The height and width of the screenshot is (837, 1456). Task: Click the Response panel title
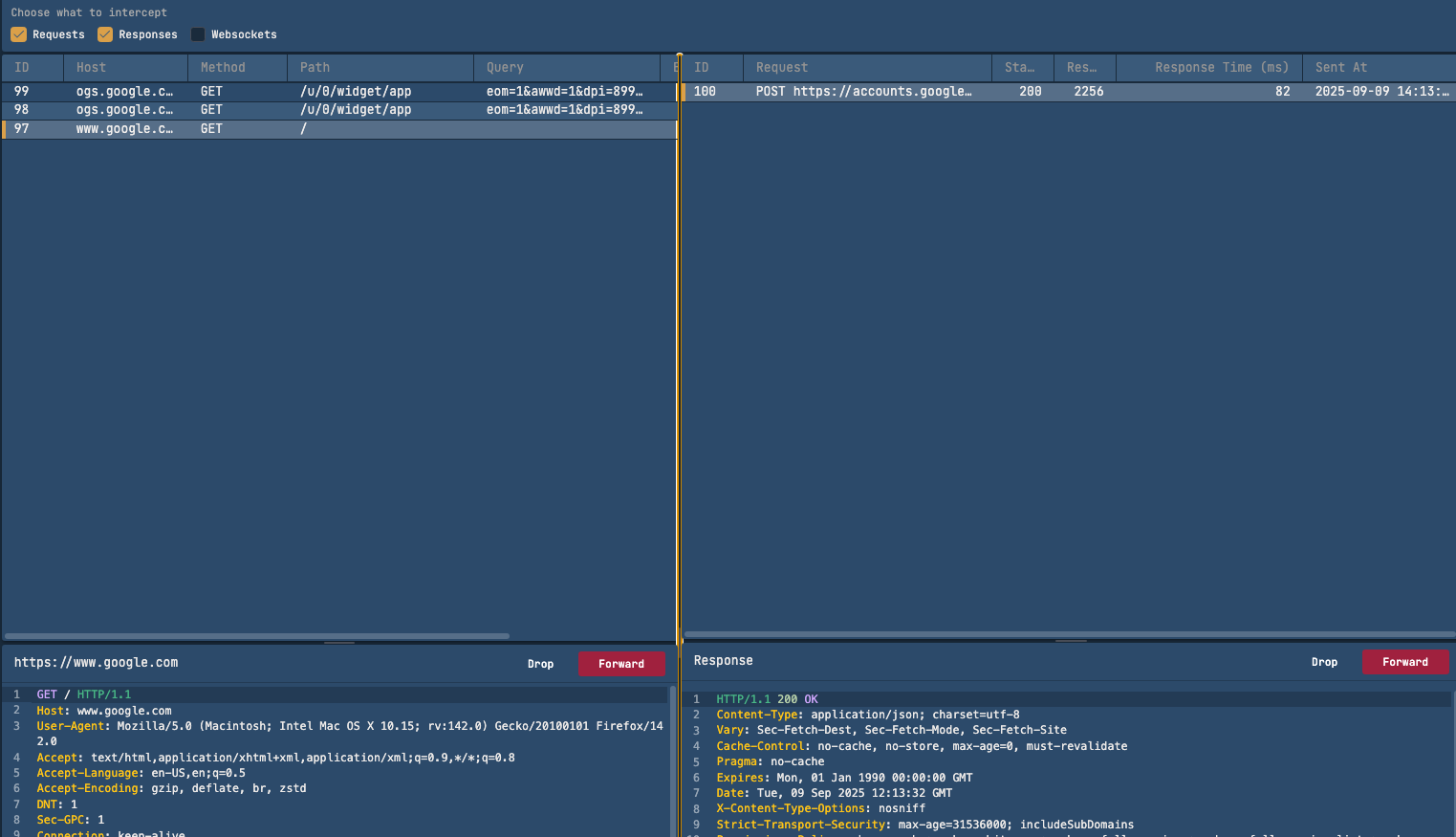[x=723, y=661]
